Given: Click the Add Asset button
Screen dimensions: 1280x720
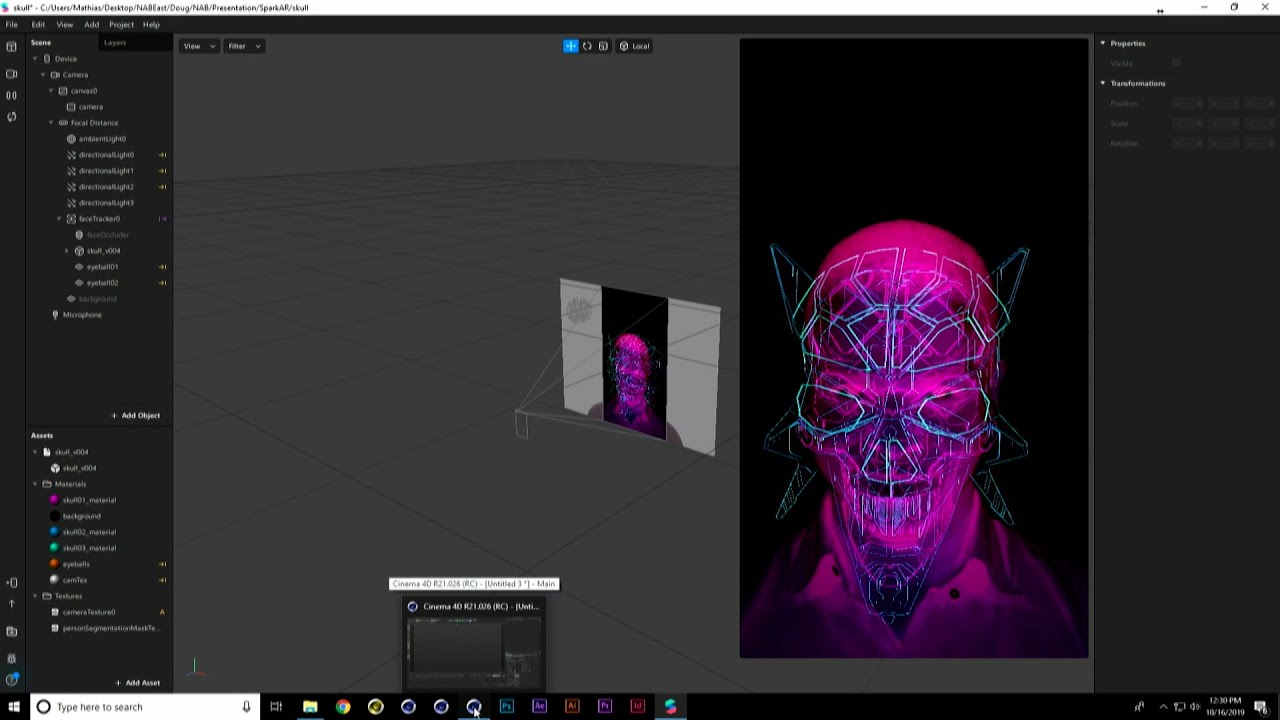Looking at the screenshot, I should 137,683.
